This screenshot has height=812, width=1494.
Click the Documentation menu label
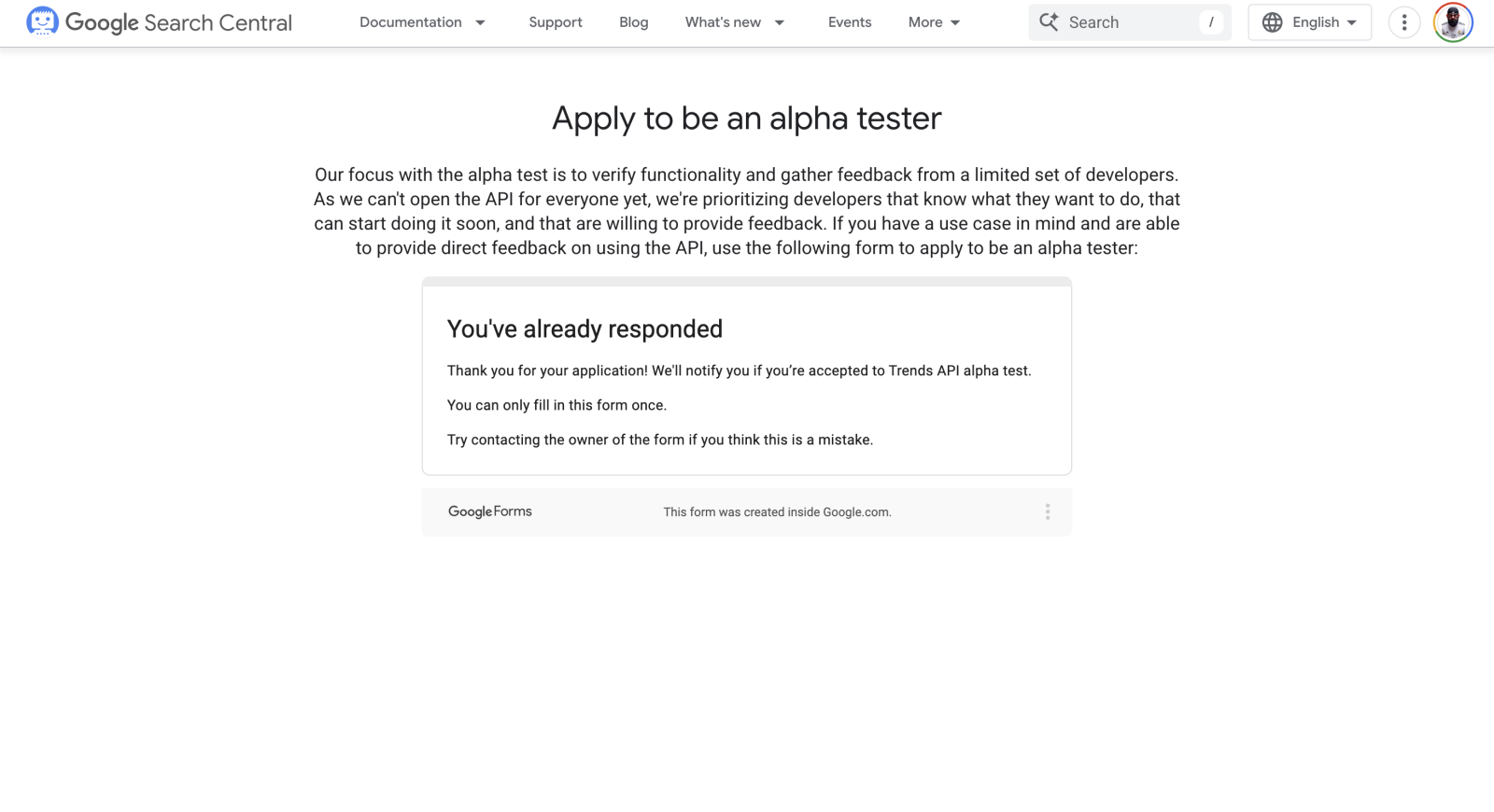pyautogui.click(x=411, y=22)
